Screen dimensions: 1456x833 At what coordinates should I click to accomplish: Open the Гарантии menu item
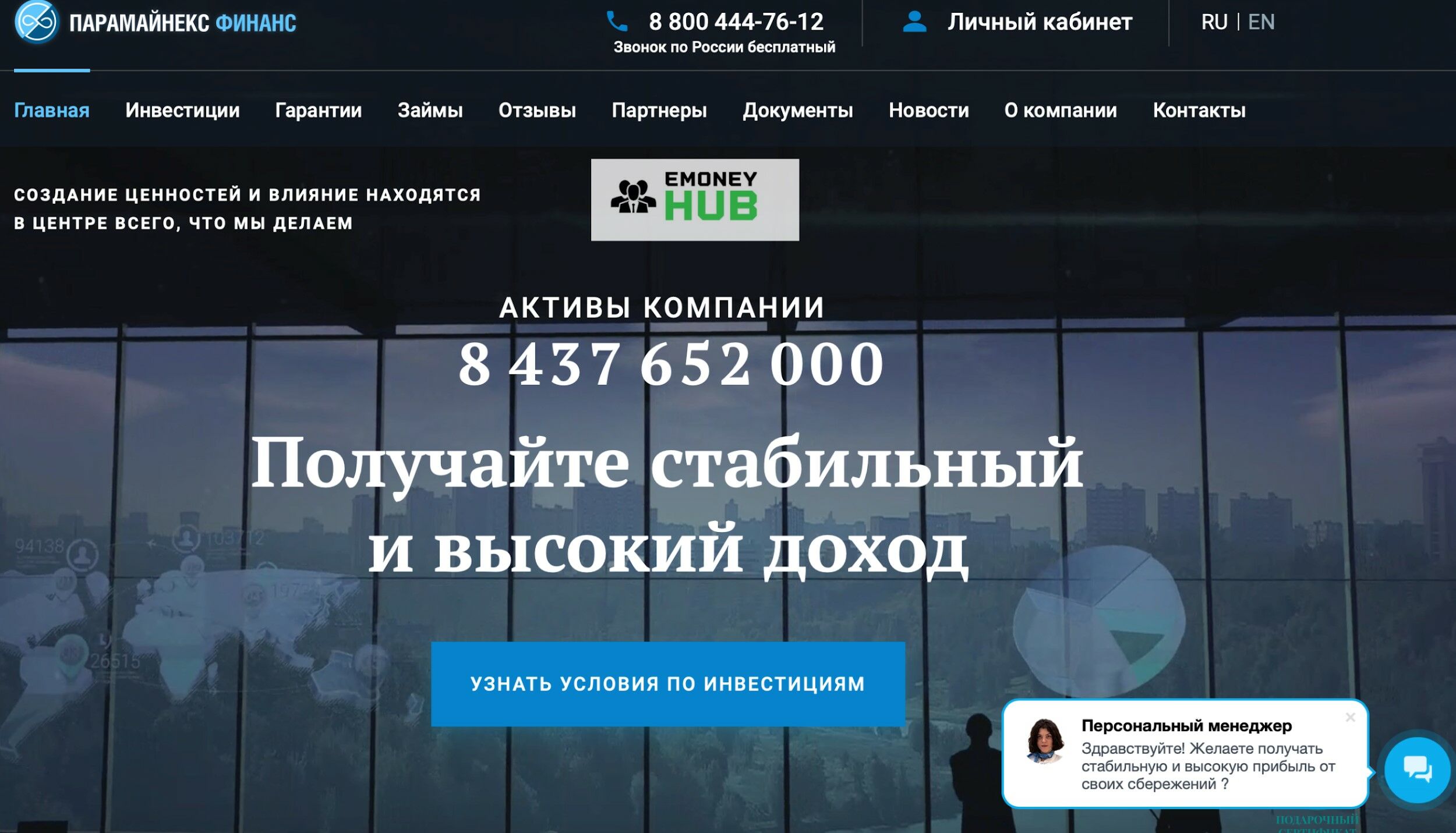click(x=318, y=110)
